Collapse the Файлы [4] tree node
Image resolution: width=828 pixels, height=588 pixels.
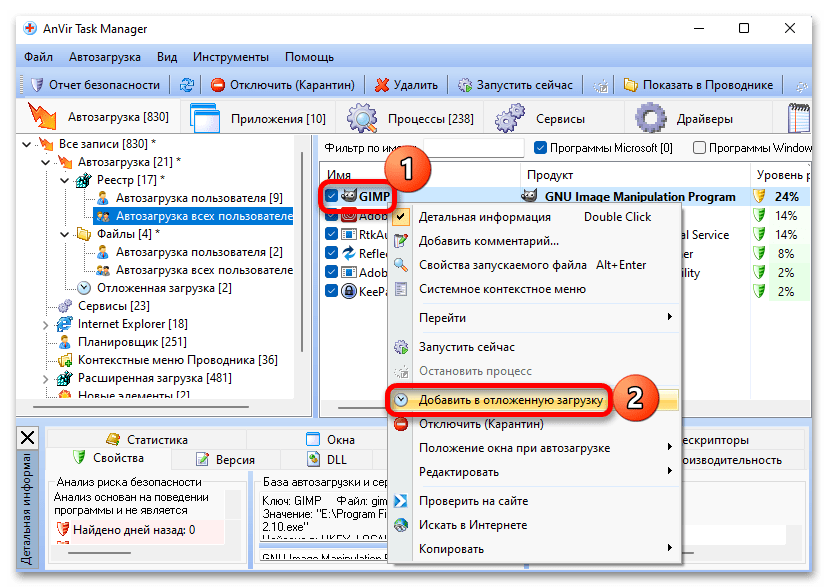click(64, 234)
